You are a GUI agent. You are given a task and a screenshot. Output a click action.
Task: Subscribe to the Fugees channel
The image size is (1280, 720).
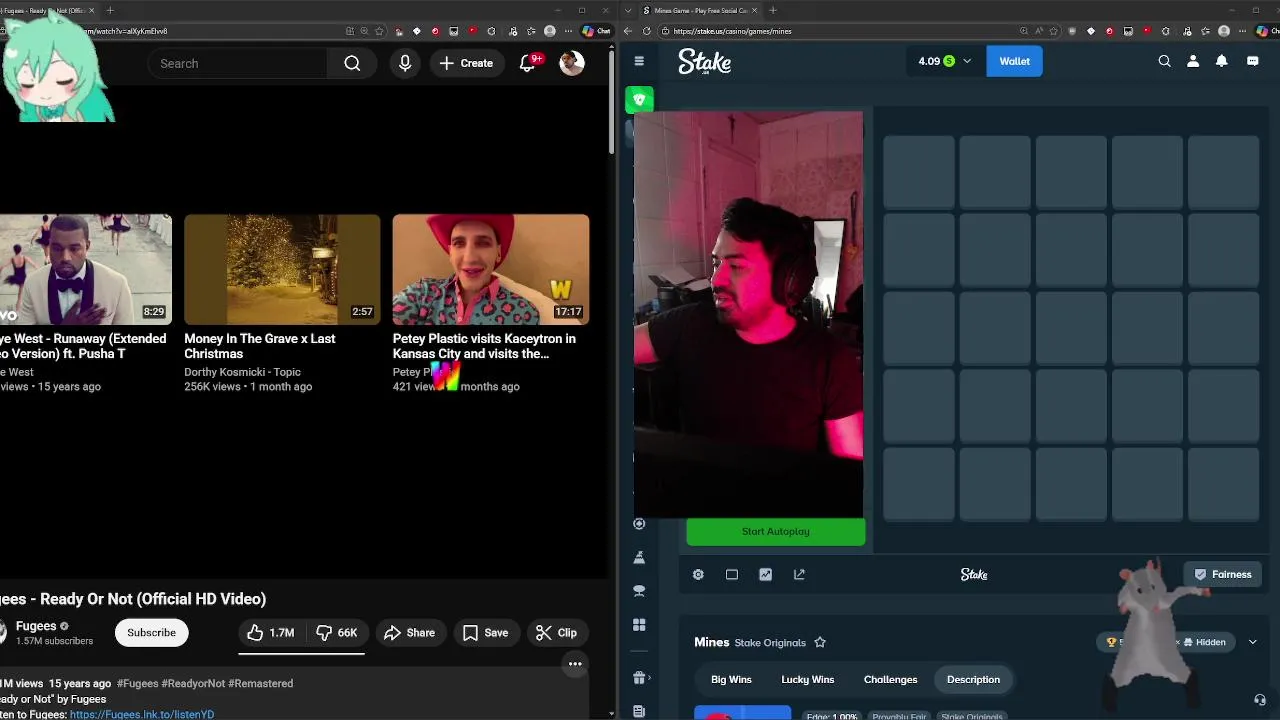[x=151, y=632]
